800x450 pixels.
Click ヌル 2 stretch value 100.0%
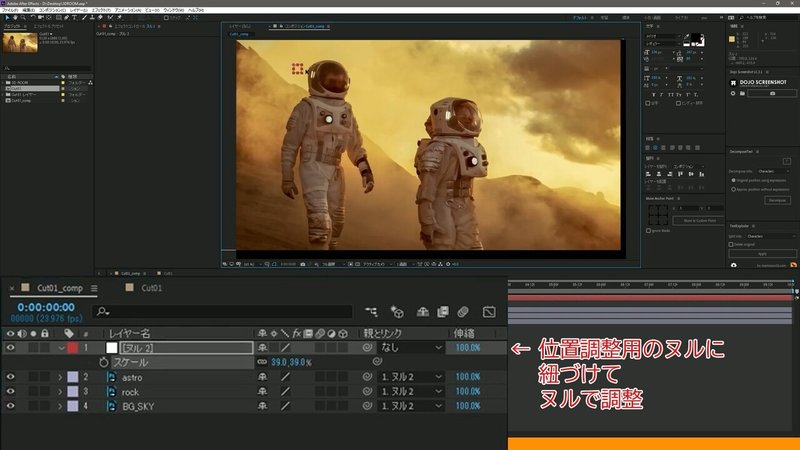pyautogui.click(x=468, y=348)
